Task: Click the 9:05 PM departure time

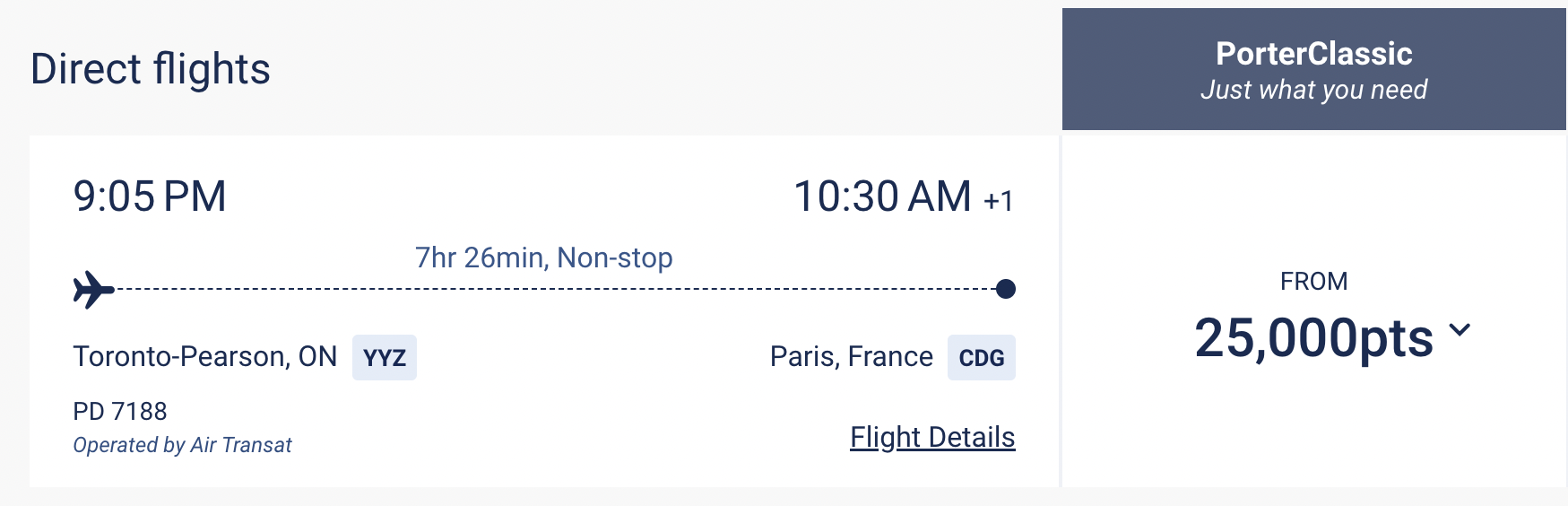Action: pyautogui.click(x=150, y=196)
